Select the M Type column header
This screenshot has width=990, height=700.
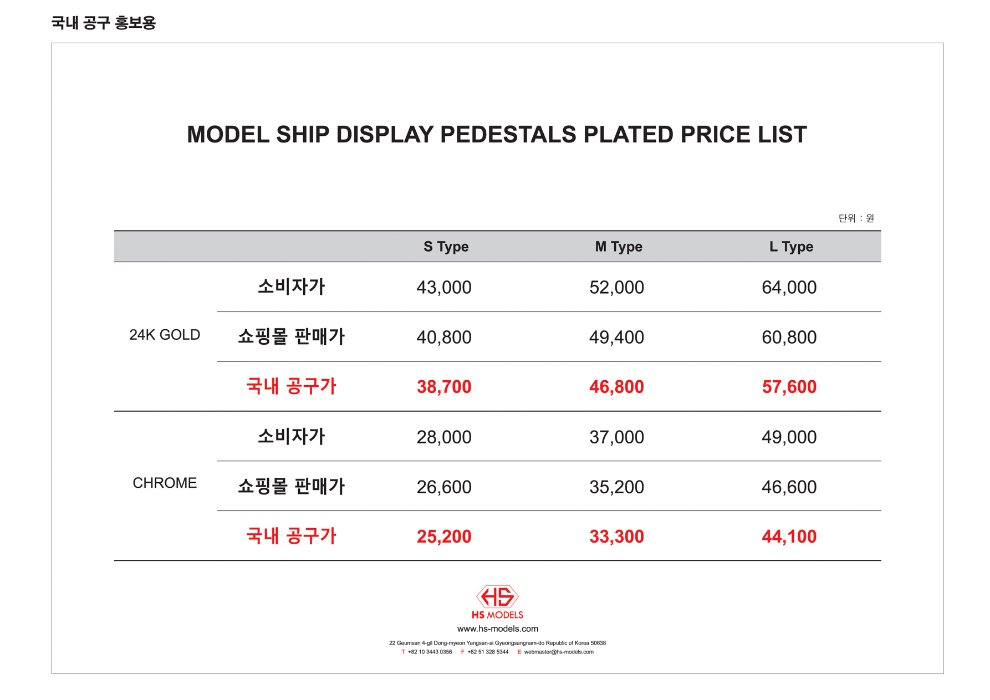click(x=619, y=247)
